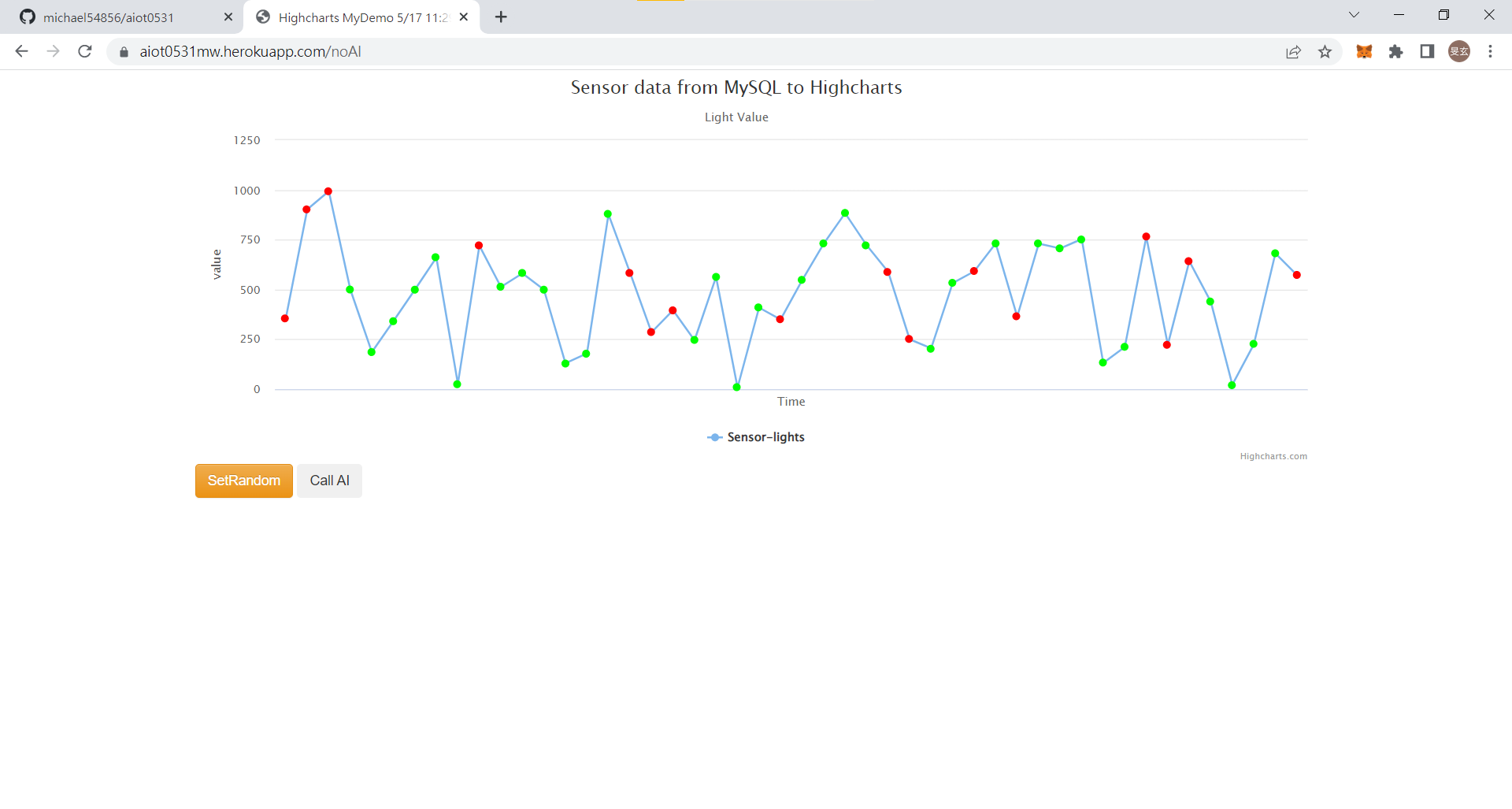
Task: Maximize or restore the browser window
Action: [1443, 15]
